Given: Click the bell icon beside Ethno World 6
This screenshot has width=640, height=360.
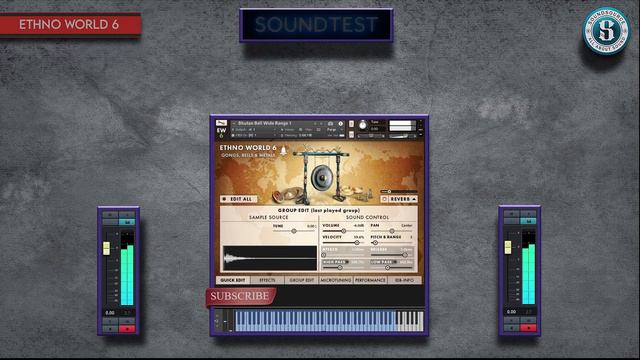Looking at the screenshot, I should (x=283, y=150).
